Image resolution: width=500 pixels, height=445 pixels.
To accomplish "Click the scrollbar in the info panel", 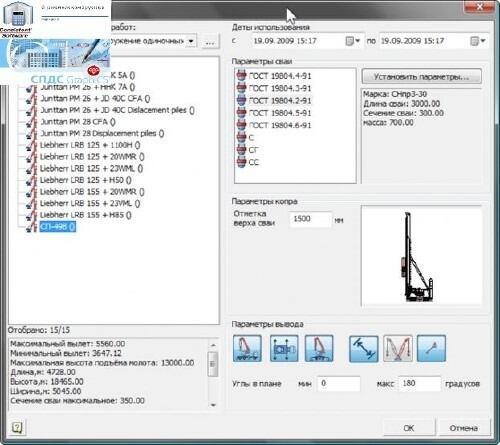I will point(213,364).
